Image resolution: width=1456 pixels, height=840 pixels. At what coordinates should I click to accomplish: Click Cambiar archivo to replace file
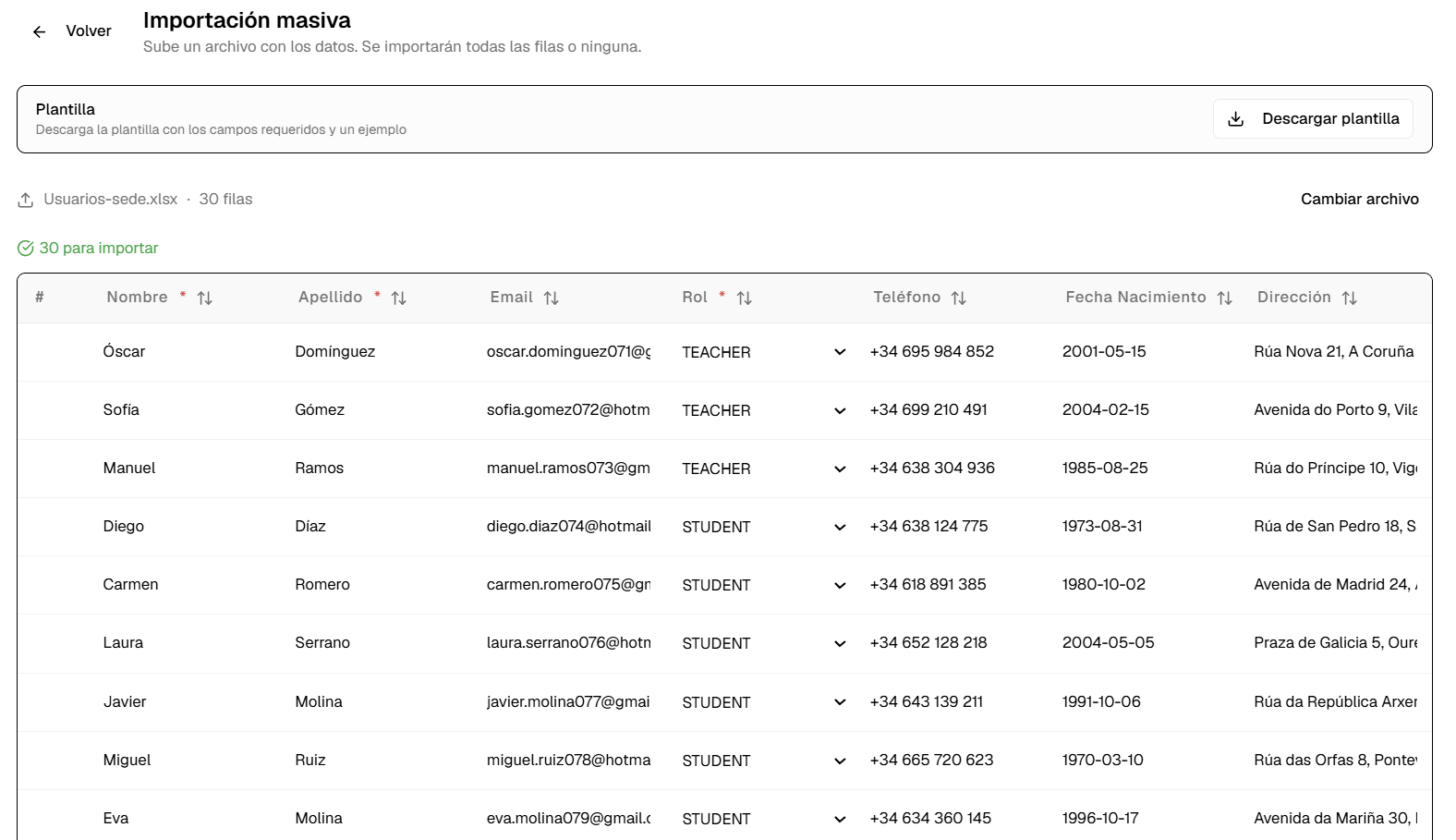tap(1359, 200)
